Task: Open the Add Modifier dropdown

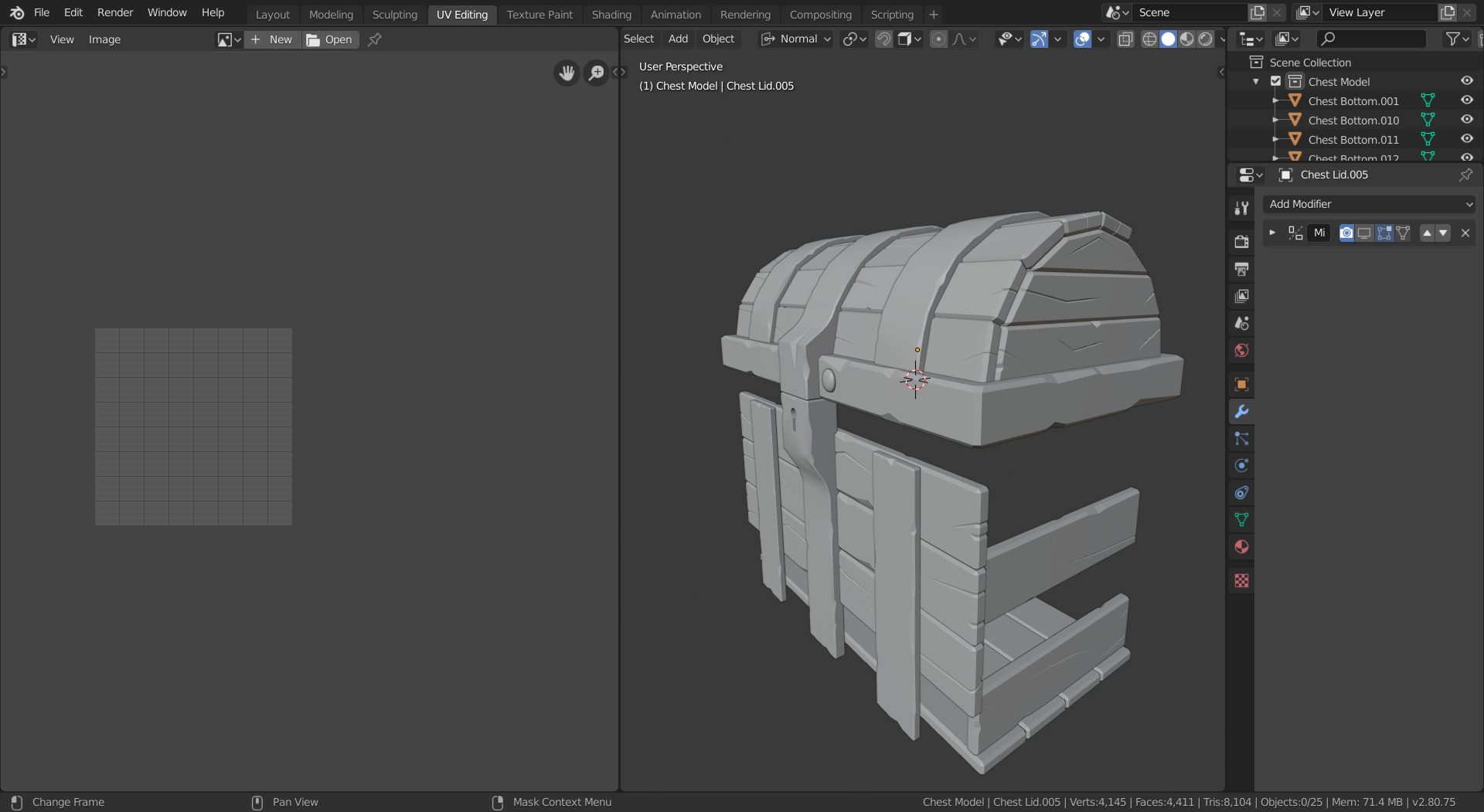Action: (1368, 204)
